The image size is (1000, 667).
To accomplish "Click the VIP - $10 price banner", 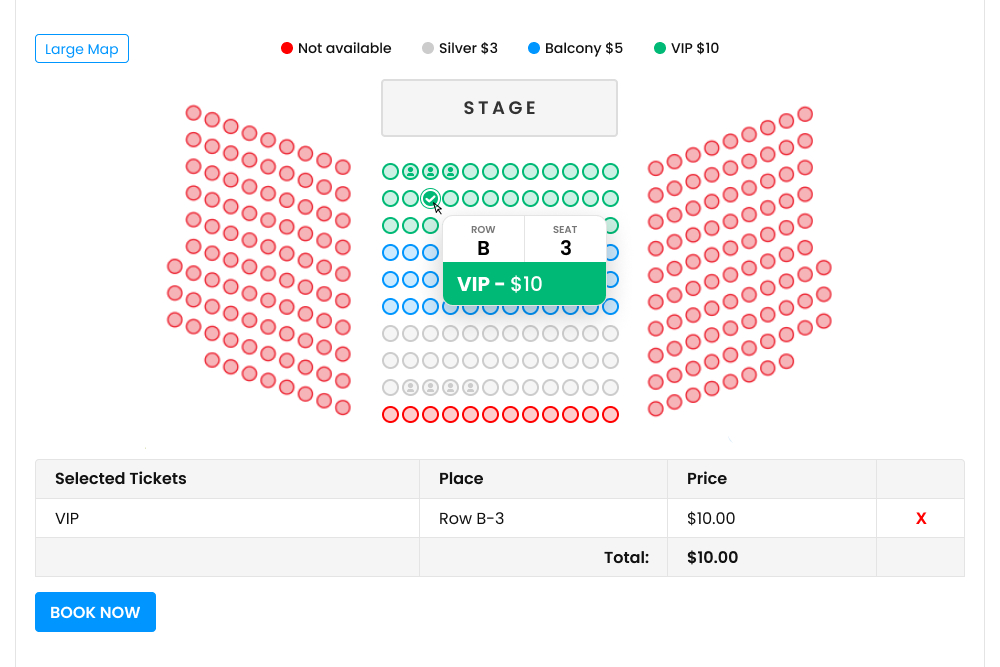I will (x=524, y=284).
